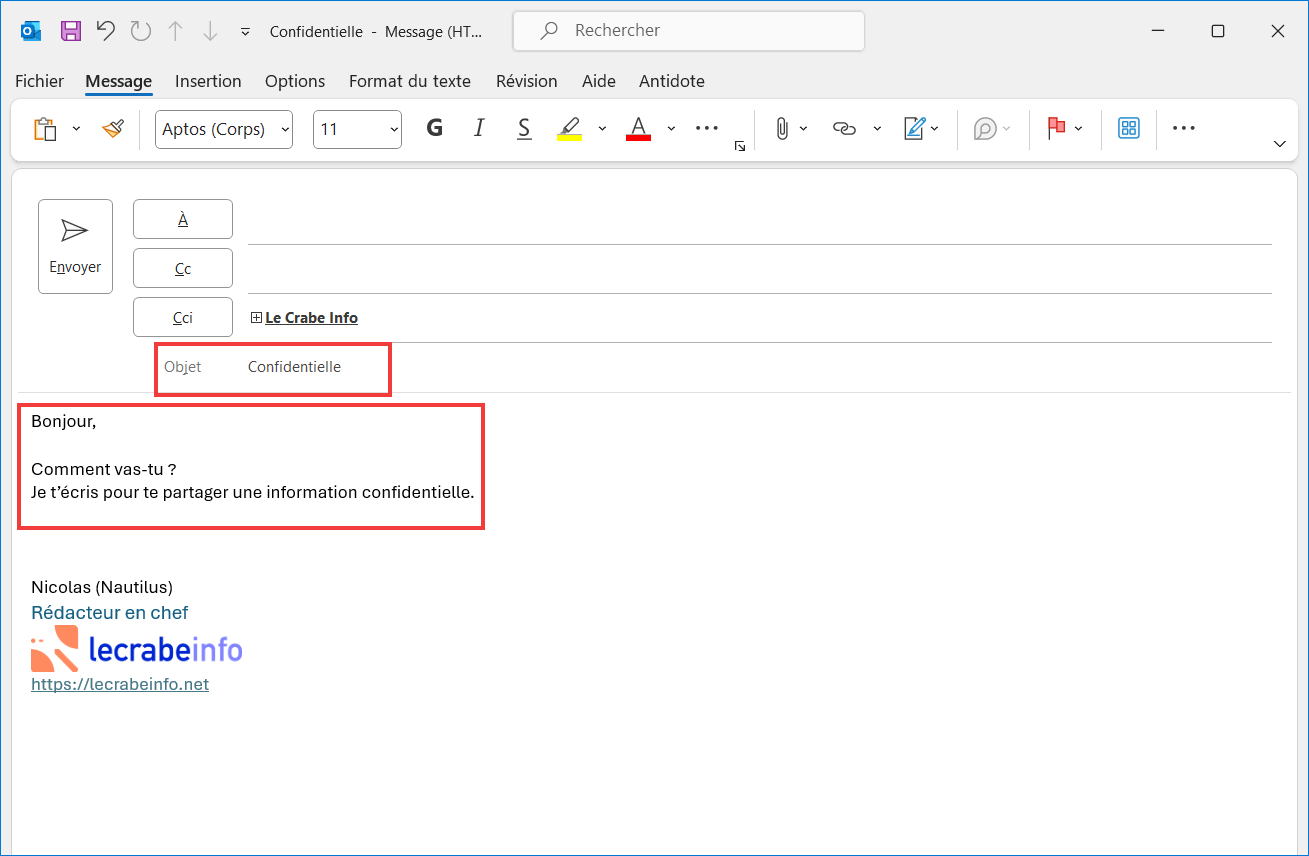Expand highlight color options arrow
The width and height of the screenshot is (1309, 856).
point(602,129)
